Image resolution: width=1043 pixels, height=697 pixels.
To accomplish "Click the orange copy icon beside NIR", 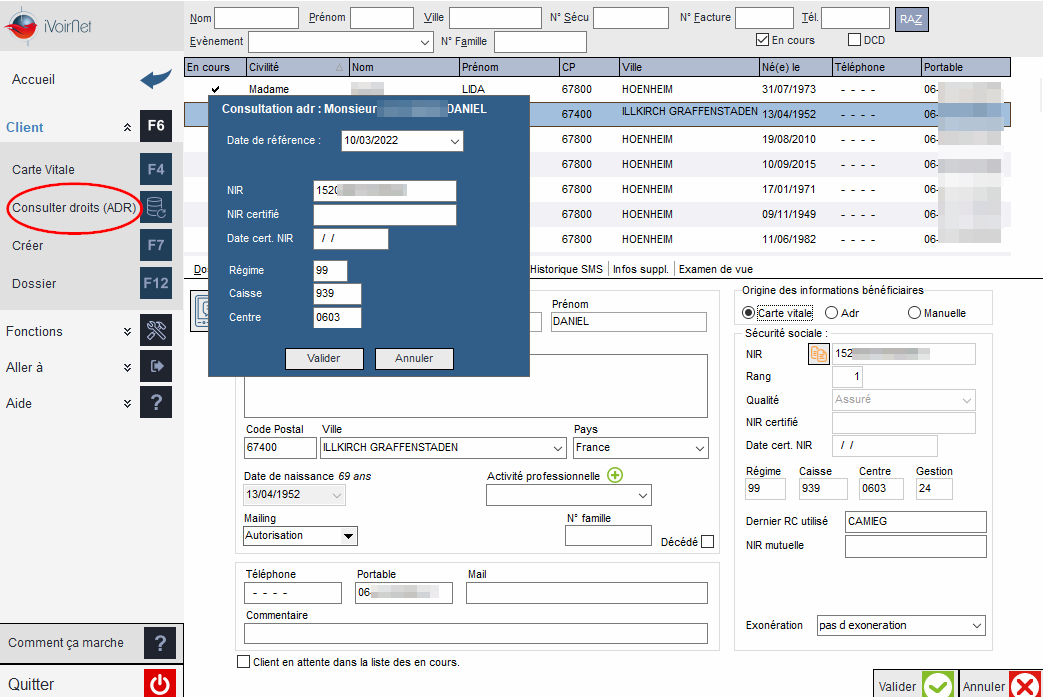I will pyautogui.click(x=819, y=354).
